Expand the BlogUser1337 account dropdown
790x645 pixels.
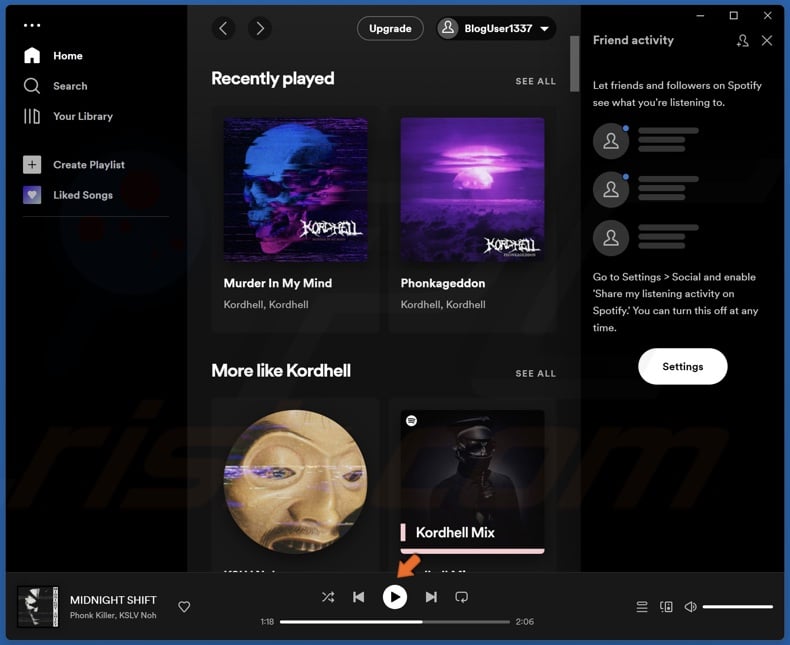pyautogui.click(x=544, y=29)
